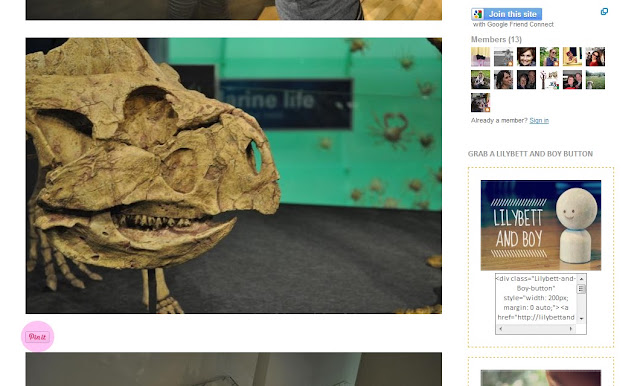Open member avatar of dark-haired woman in profile
The width and height of the screenshot is (640, 386).
(503, 80)
